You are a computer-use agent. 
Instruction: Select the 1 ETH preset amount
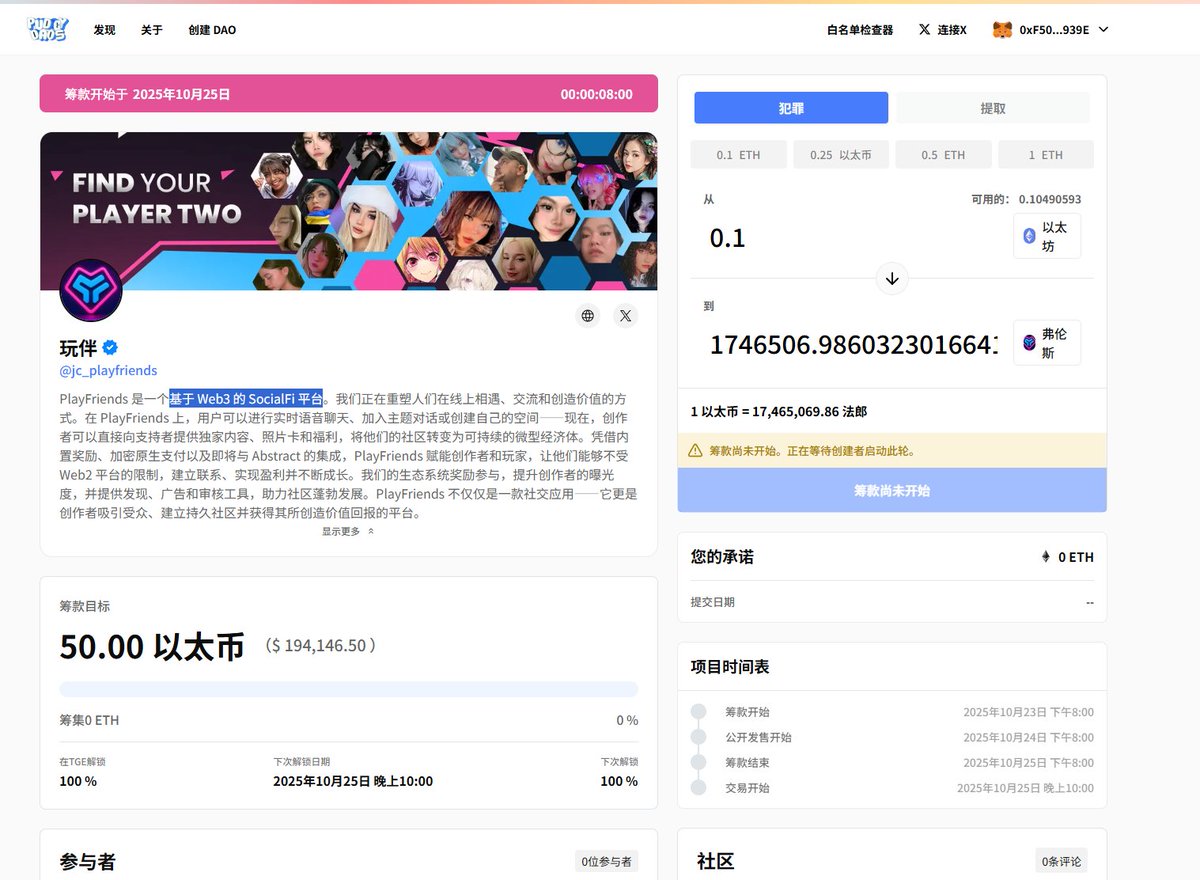pos(1045,155)
